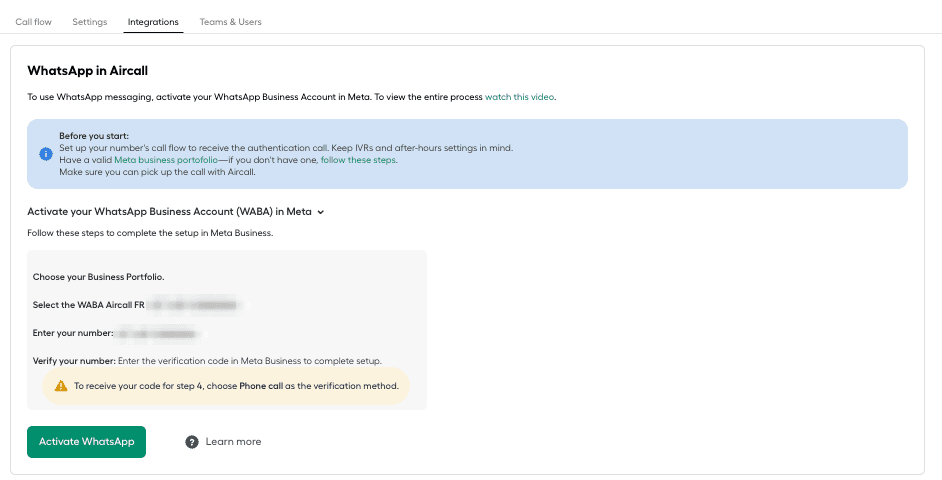This screenshot has height=480, width=942.
Task: Click the 'WhatsApp in Aircall' heading
Action: [88, 71]
